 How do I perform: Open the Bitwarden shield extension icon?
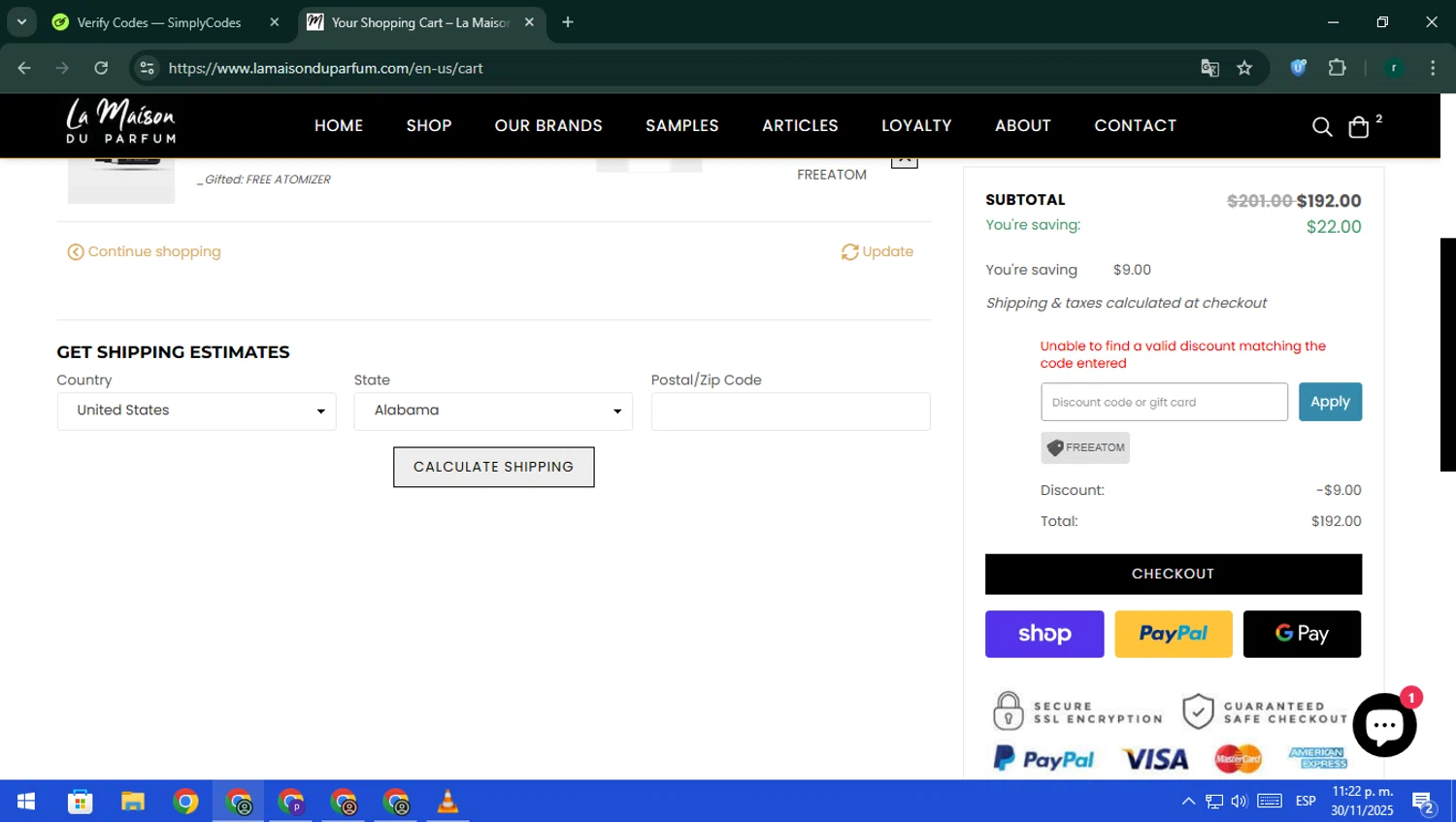(x=1298, y=68)
